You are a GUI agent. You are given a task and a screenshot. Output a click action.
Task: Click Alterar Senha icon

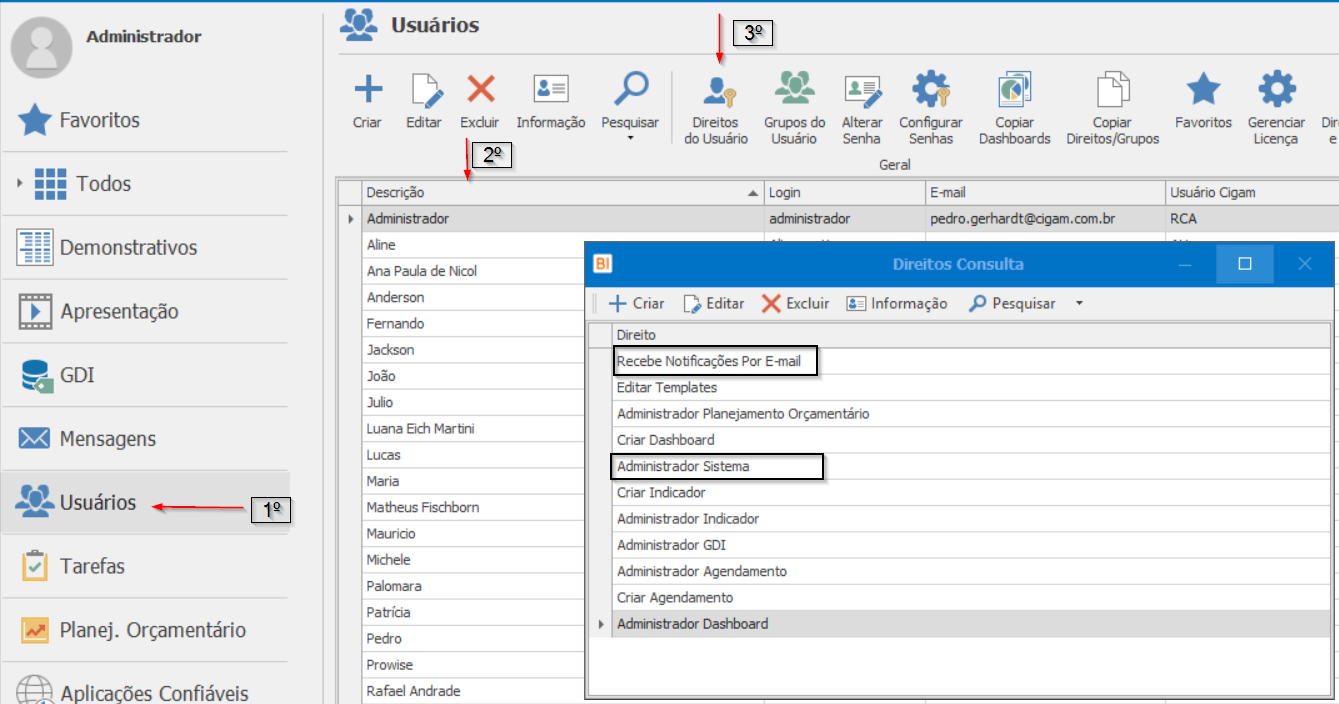[862, 90]
